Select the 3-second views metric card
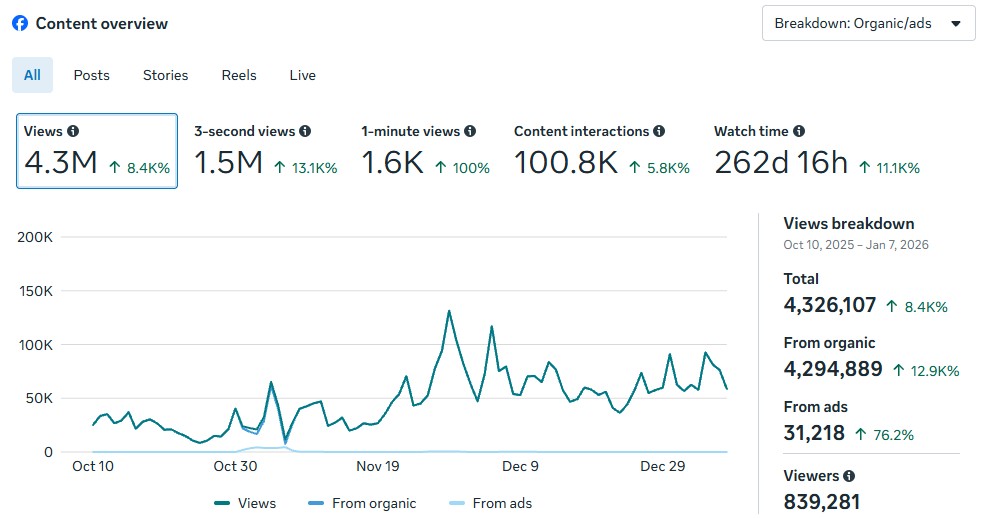The image size is (985, 518). pos(265,151)
